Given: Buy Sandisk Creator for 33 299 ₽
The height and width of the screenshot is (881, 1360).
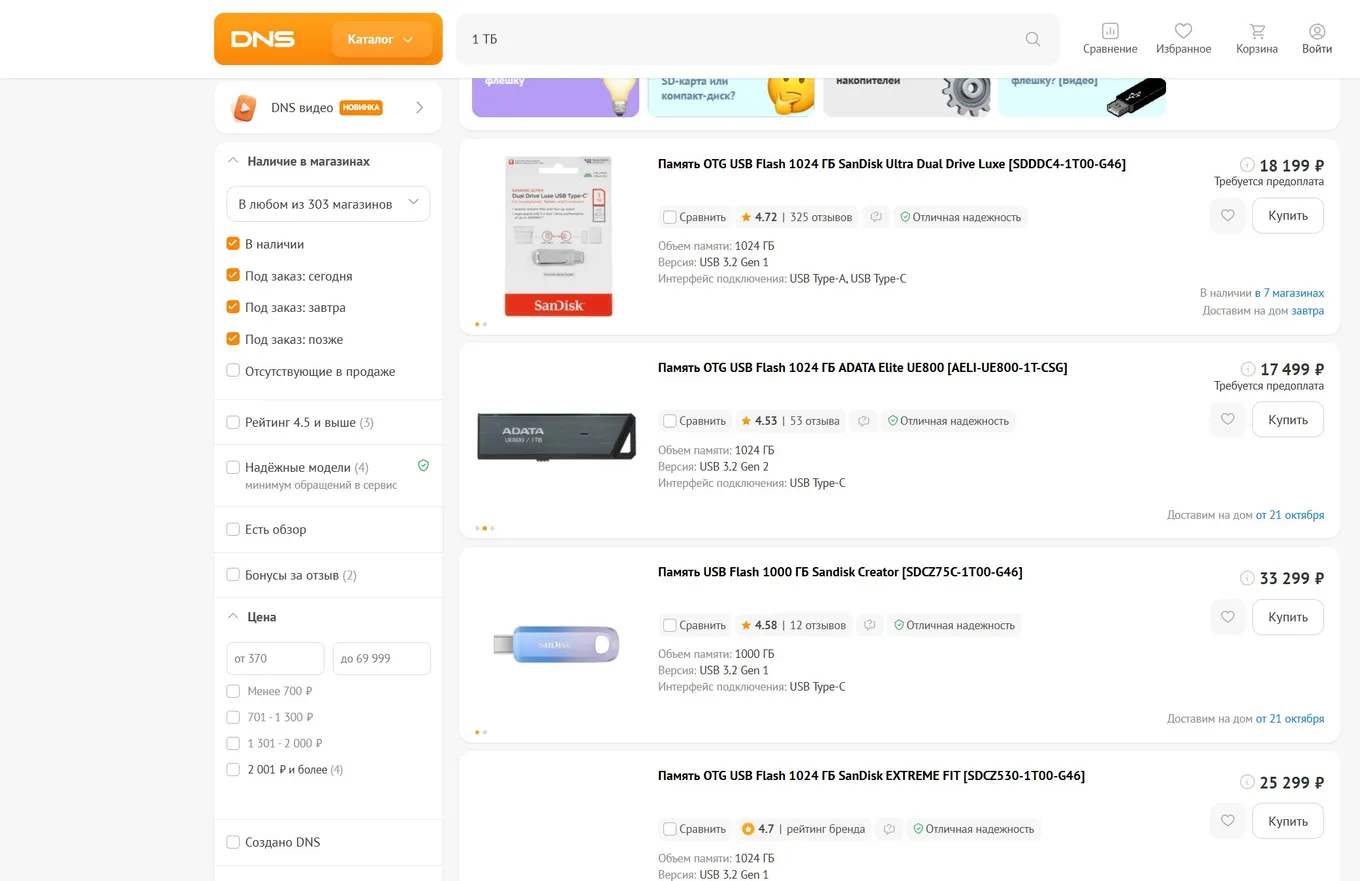Looking at the screenshot, I should pyautogui.click(x=1288, y=618).
